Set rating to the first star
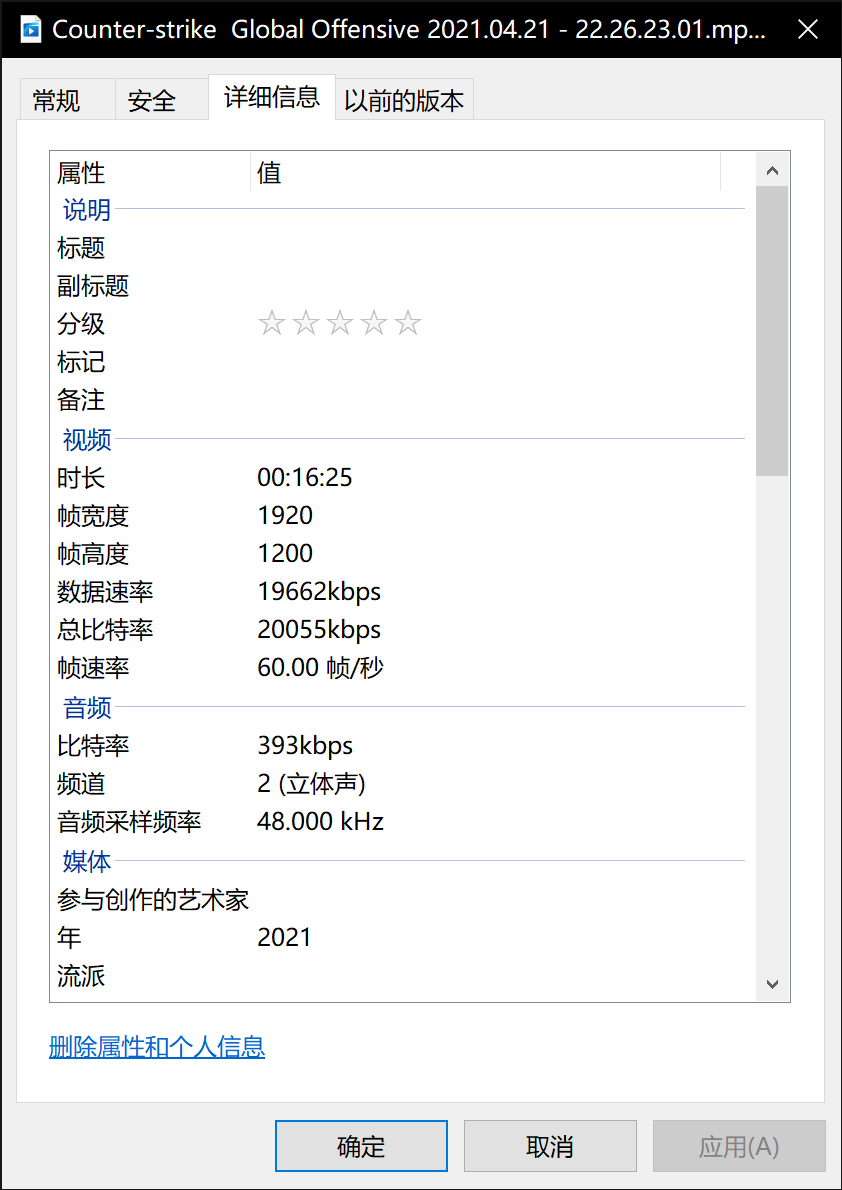The image size is (842, 1190). tap(271, 324)
